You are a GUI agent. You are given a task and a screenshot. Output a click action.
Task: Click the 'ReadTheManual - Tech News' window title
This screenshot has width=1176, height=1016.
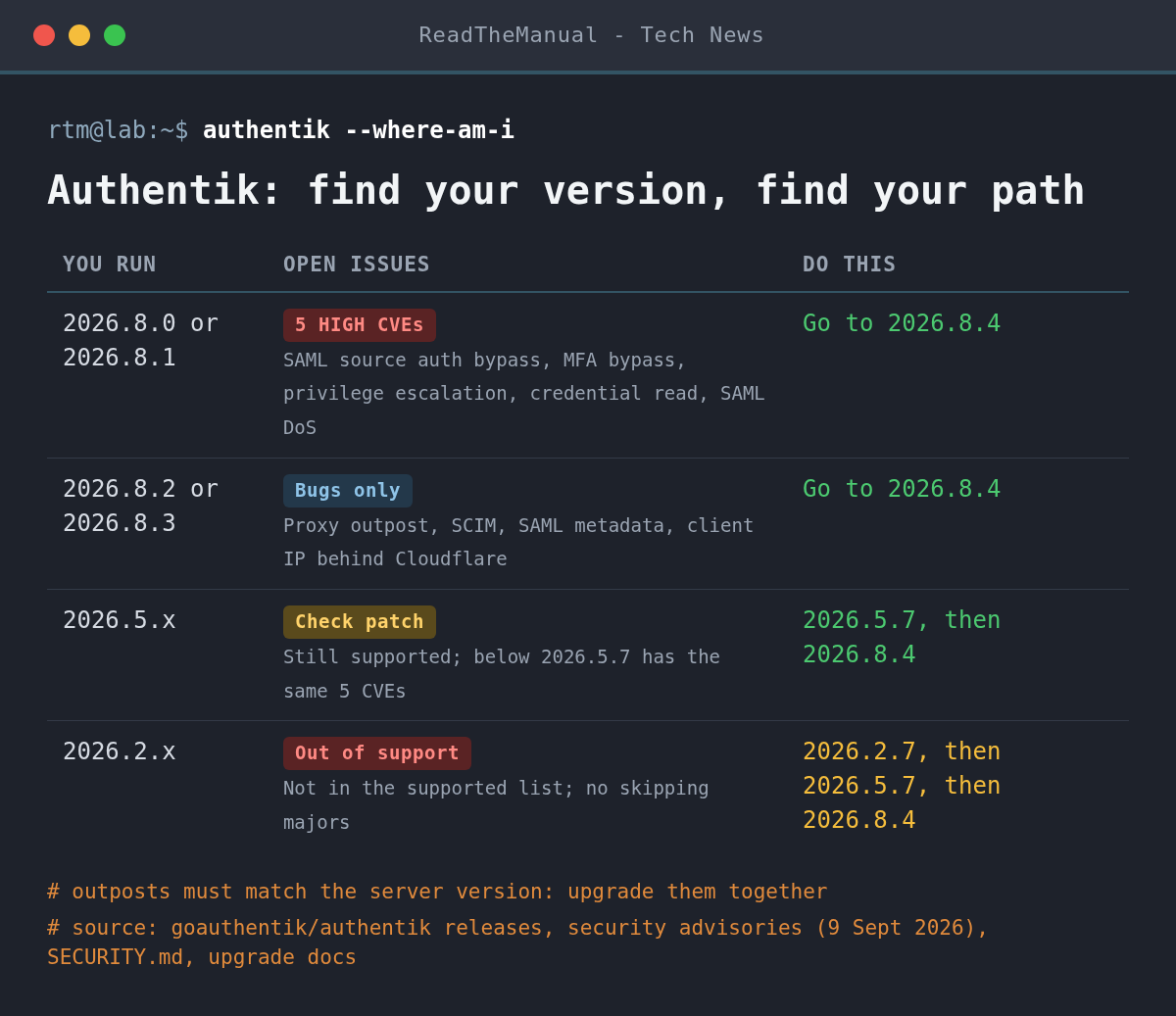pos(591,35)
